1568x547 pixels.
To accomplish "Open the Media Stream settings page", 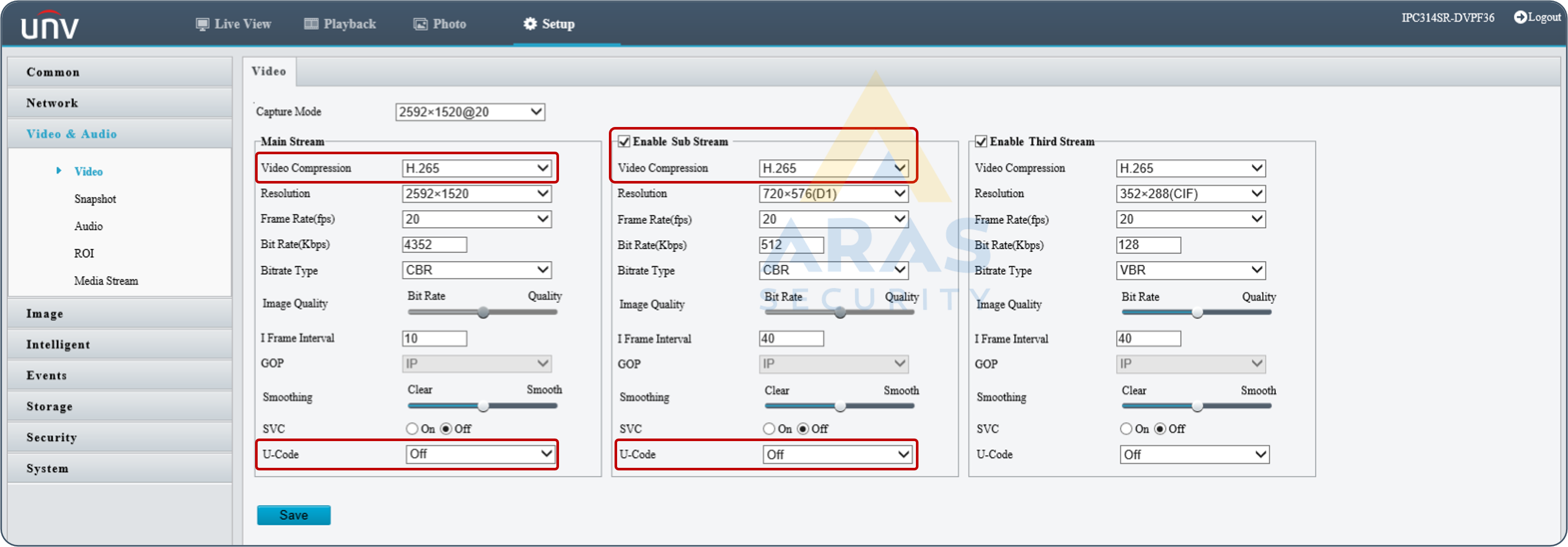I will tap(106, 282).
